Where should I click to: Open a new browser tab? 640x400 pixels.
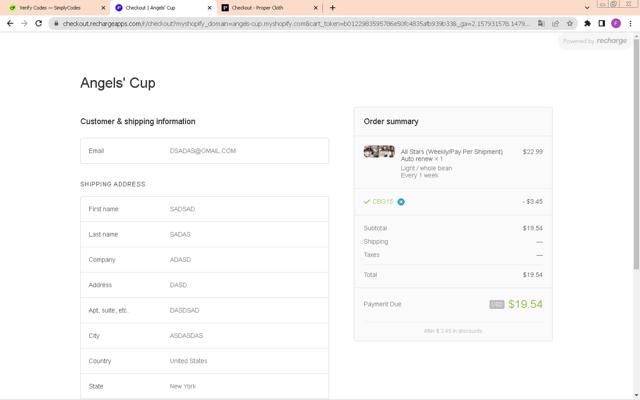coord(332,8)
